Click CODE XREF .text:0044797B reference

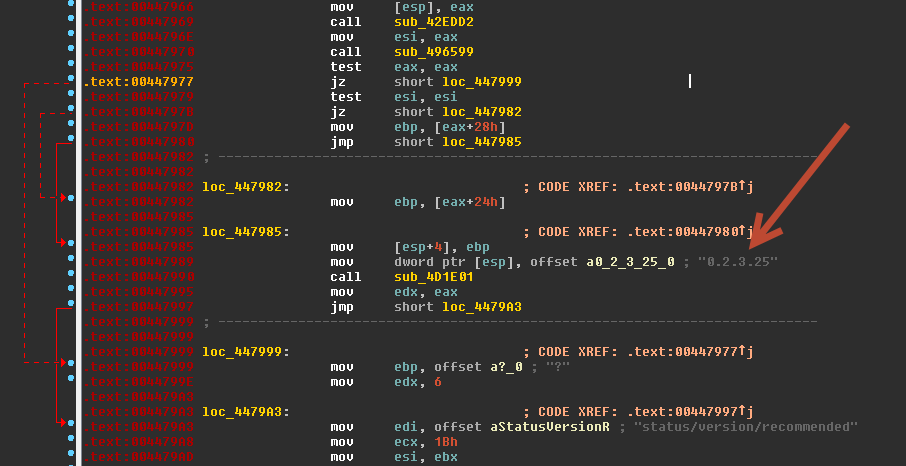tap(638, 187)
